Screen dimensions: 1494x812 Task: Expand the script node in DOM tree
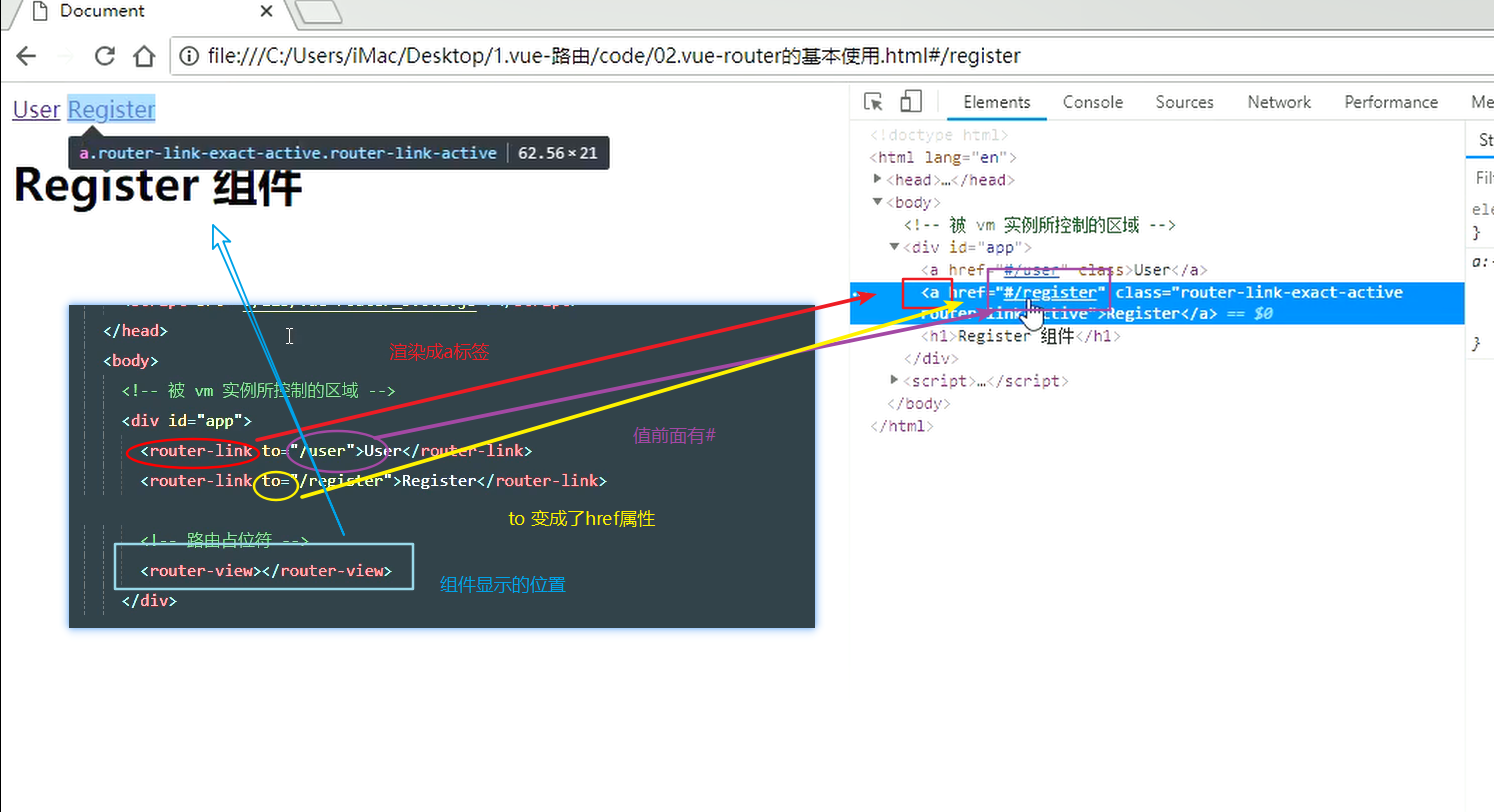point(895,381)
